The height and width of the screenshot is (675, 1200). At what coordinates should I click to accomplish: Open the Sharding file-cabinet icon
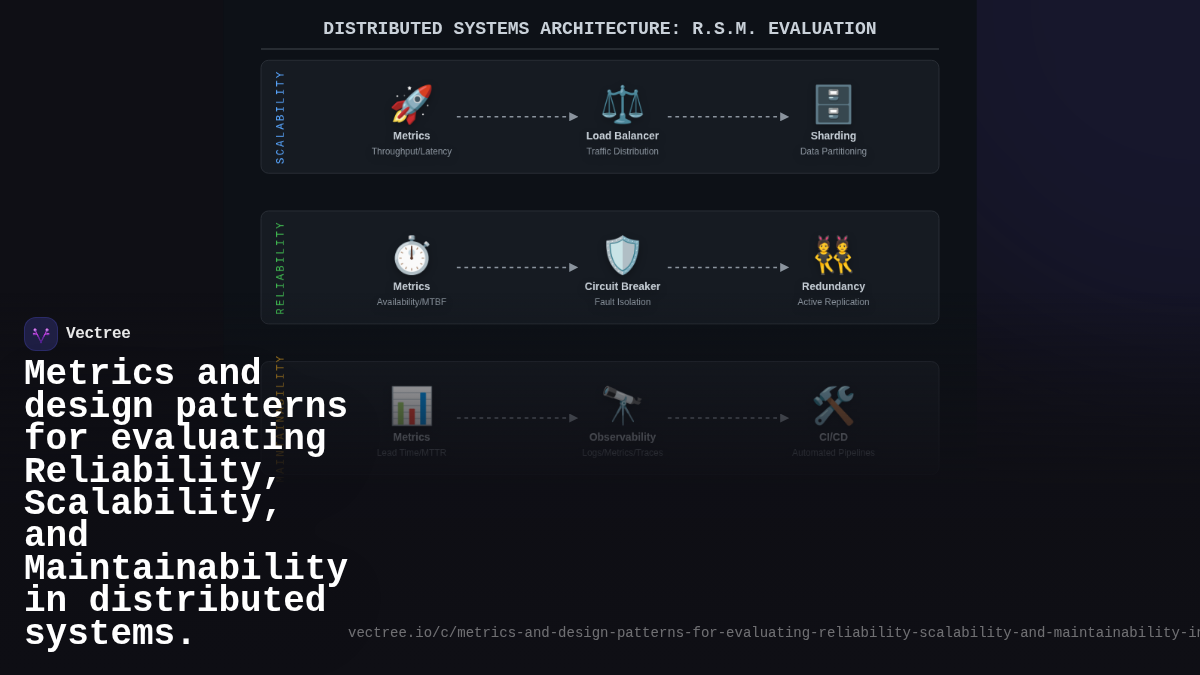click(x=833, y=105)
